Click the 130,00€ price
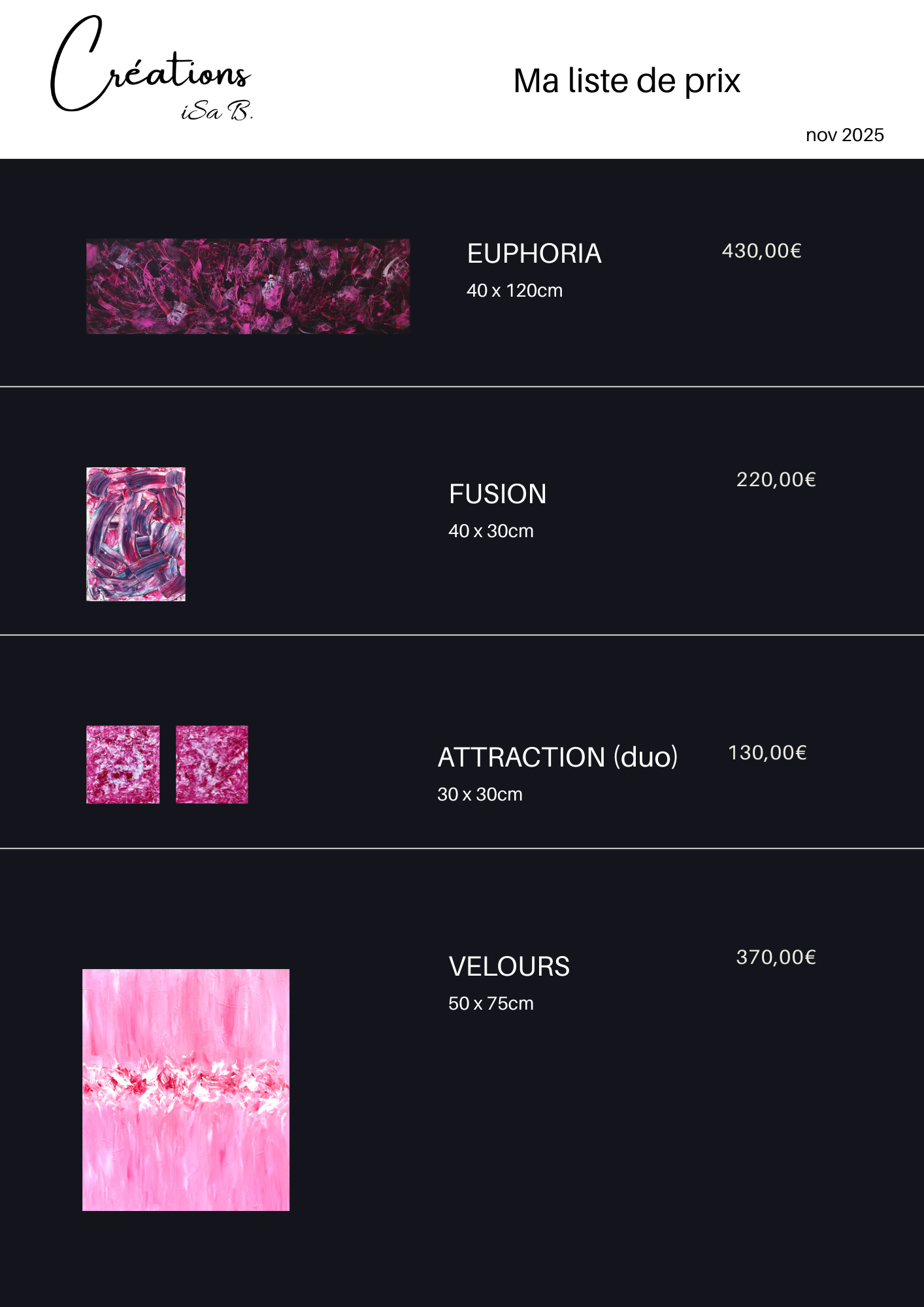 tap(767, 753)
